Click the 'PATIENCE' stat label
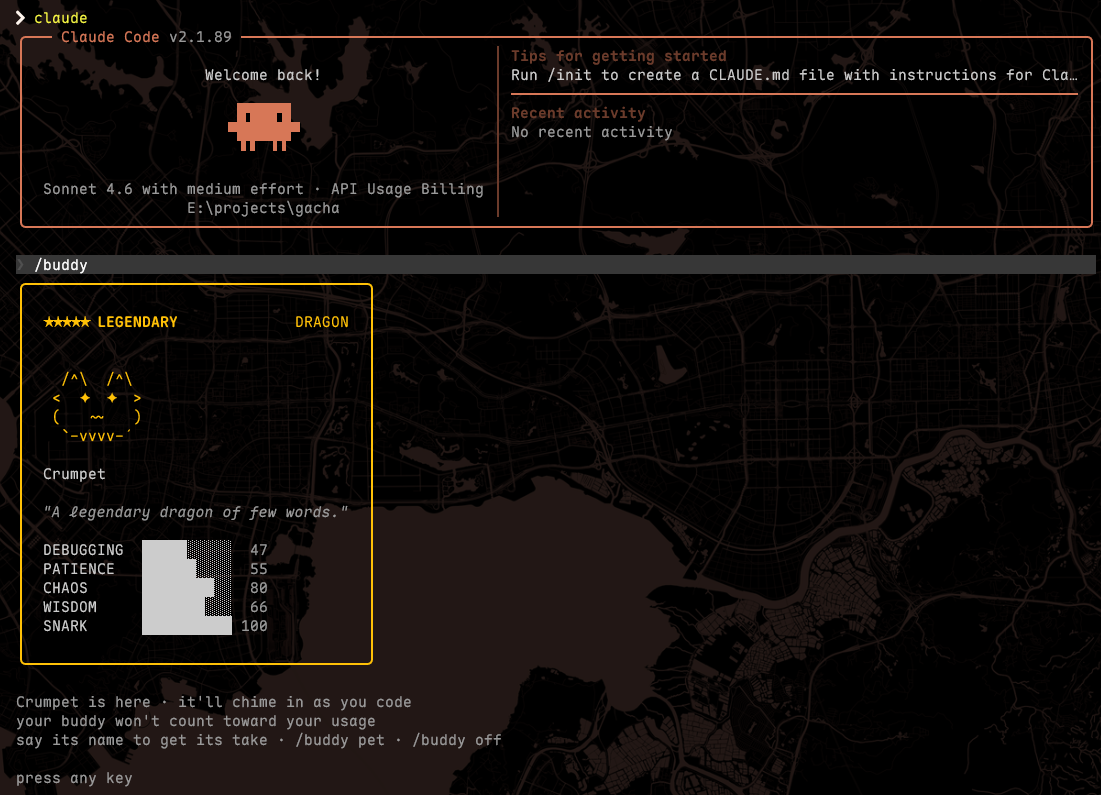Viewport: 1101px width, 795px height. tap(79, 569)
